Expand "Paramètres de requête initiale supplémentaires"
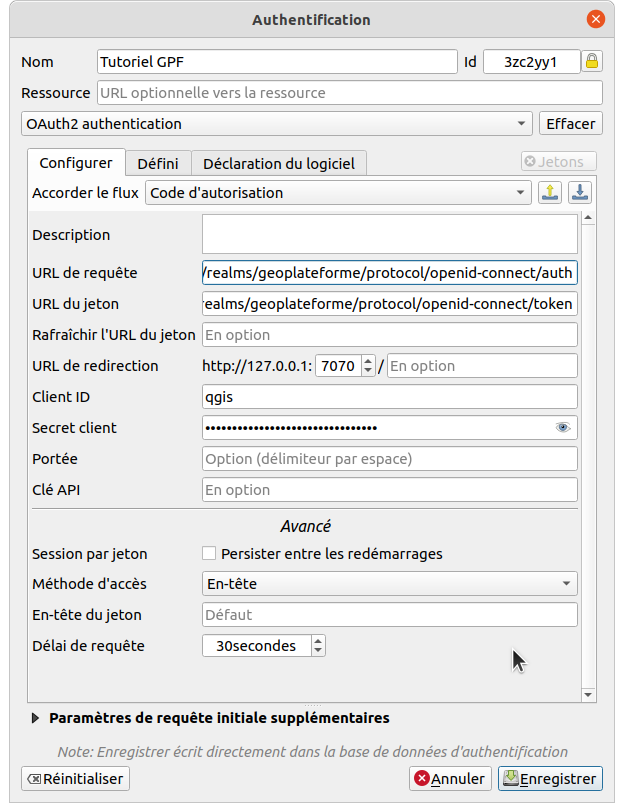This screenshot has height=812, width=624. click(x=34, y=717)
